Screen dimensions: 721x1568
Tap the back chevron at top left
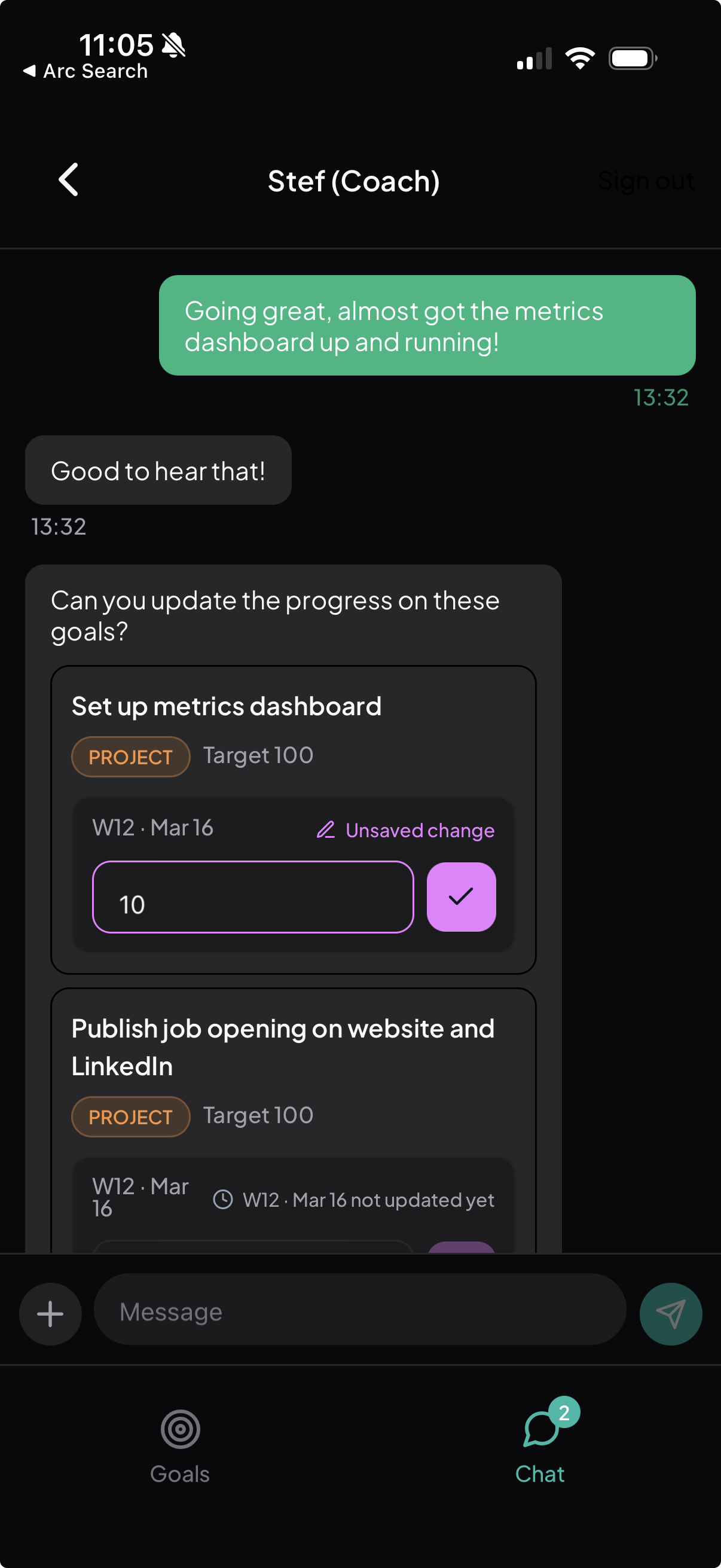tap(67, 180)
